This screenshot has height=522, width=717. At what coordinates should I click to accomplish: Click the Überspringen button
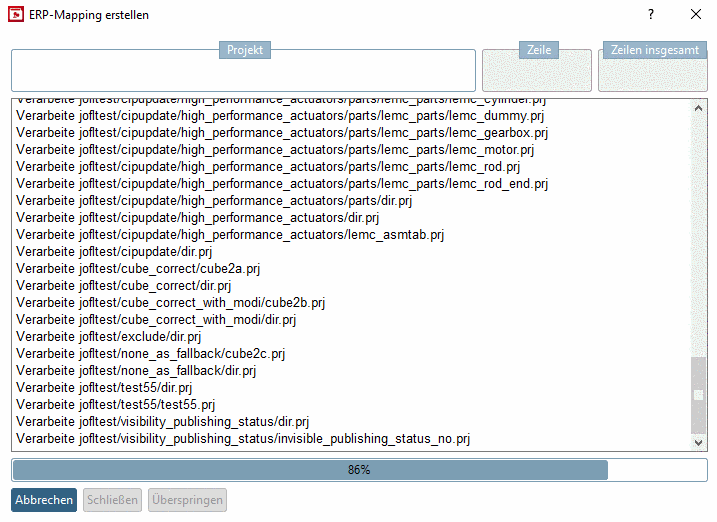[x=187, y=500]
